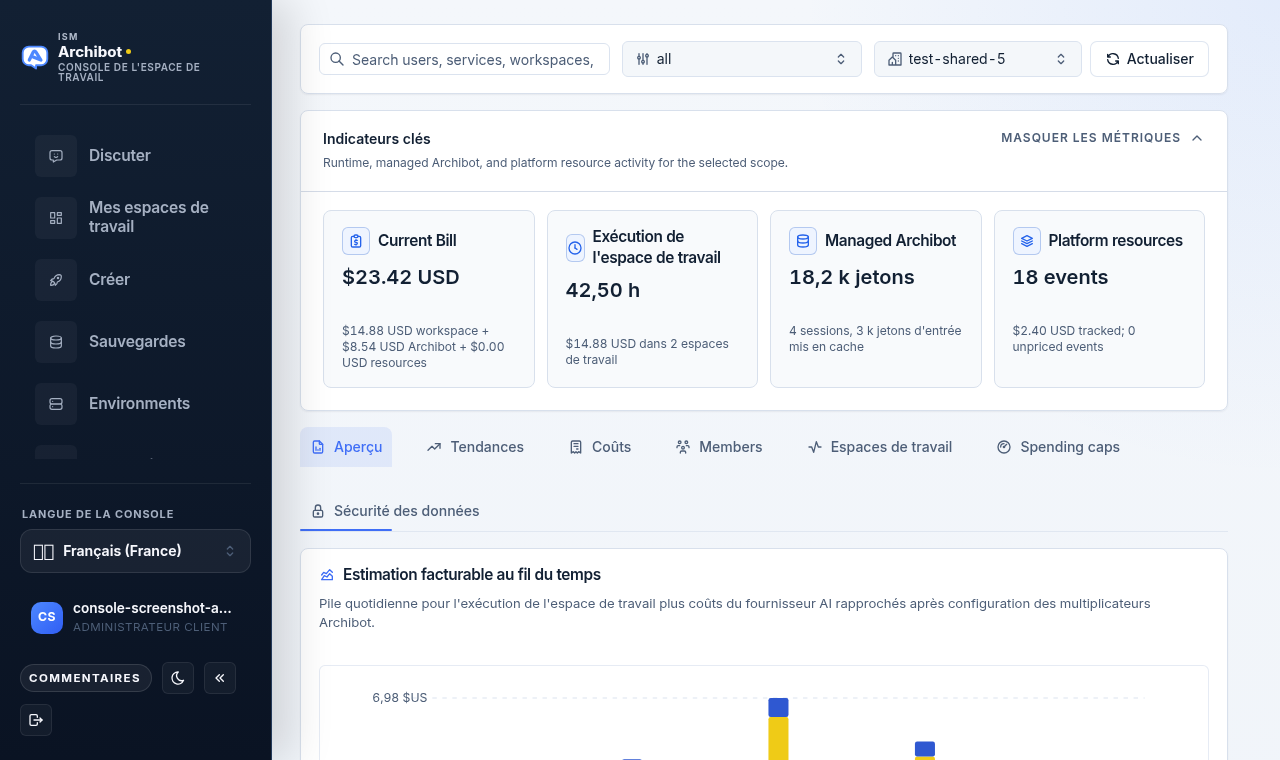This screenshot has width=1280, height=760.
Task: Click the Actualiser refresh button
Action: [1149, 59]
